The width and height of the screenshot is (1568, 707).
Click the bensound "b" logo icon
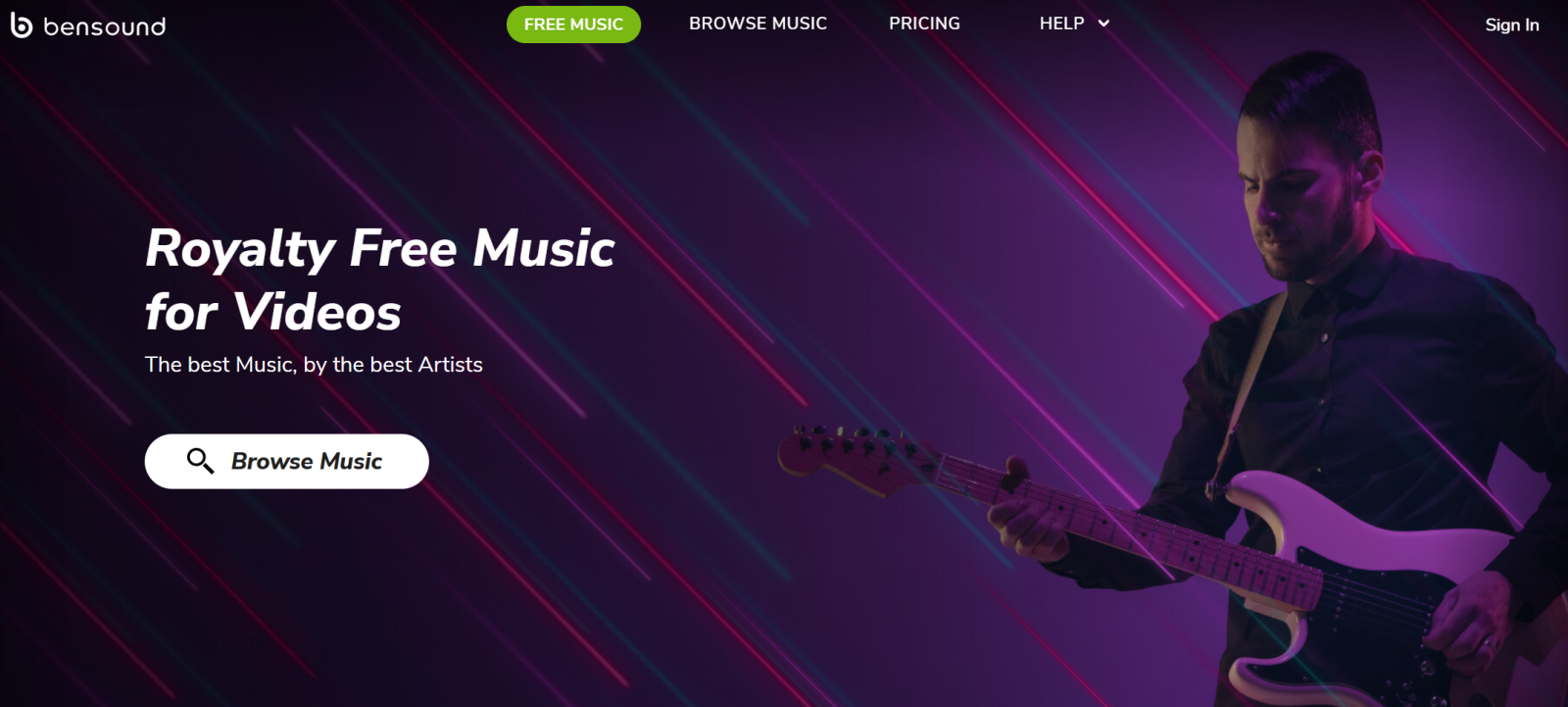pos(22,25)
